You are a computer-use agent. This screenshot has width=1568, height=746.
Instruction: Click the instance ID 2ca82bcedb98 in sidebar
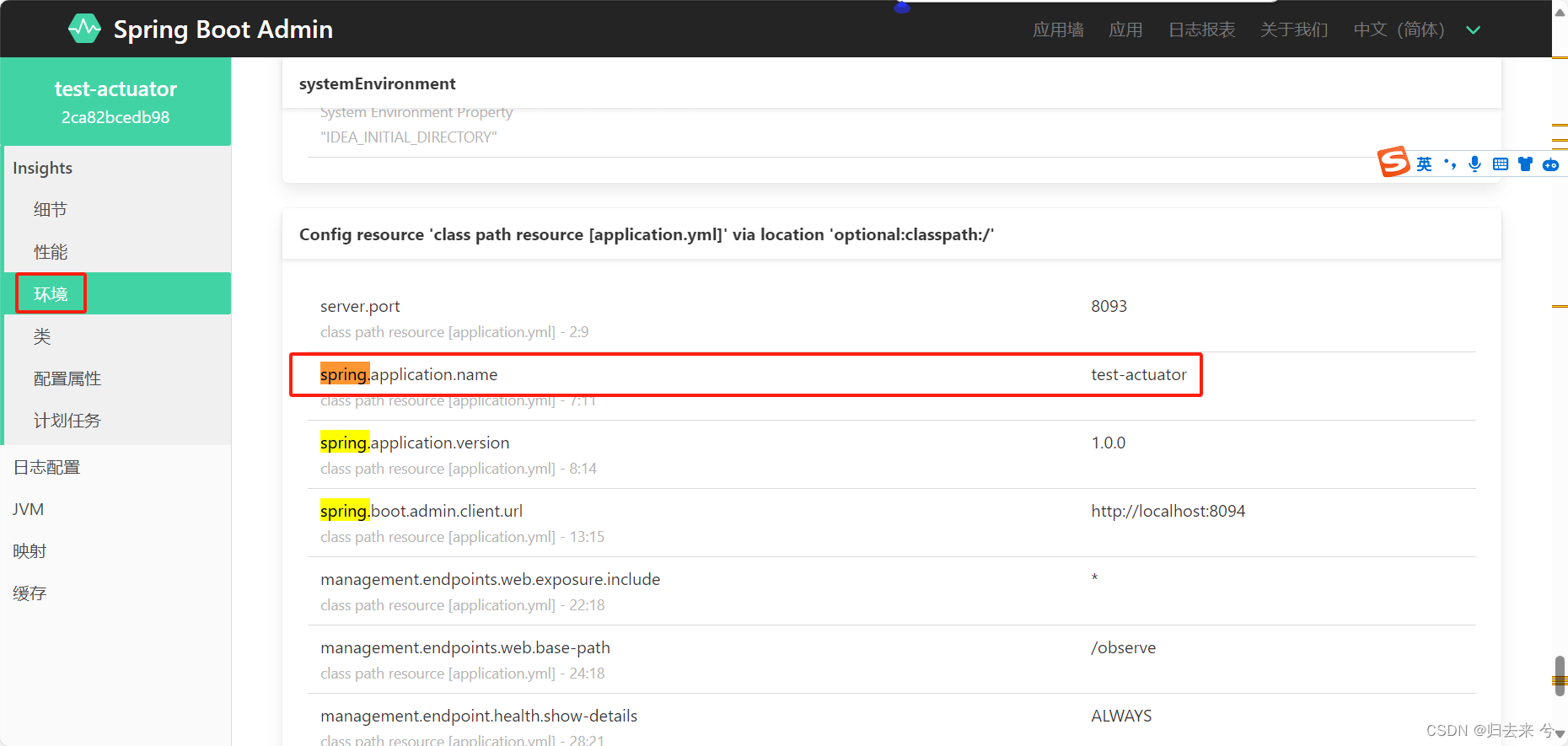click(115, 117)
